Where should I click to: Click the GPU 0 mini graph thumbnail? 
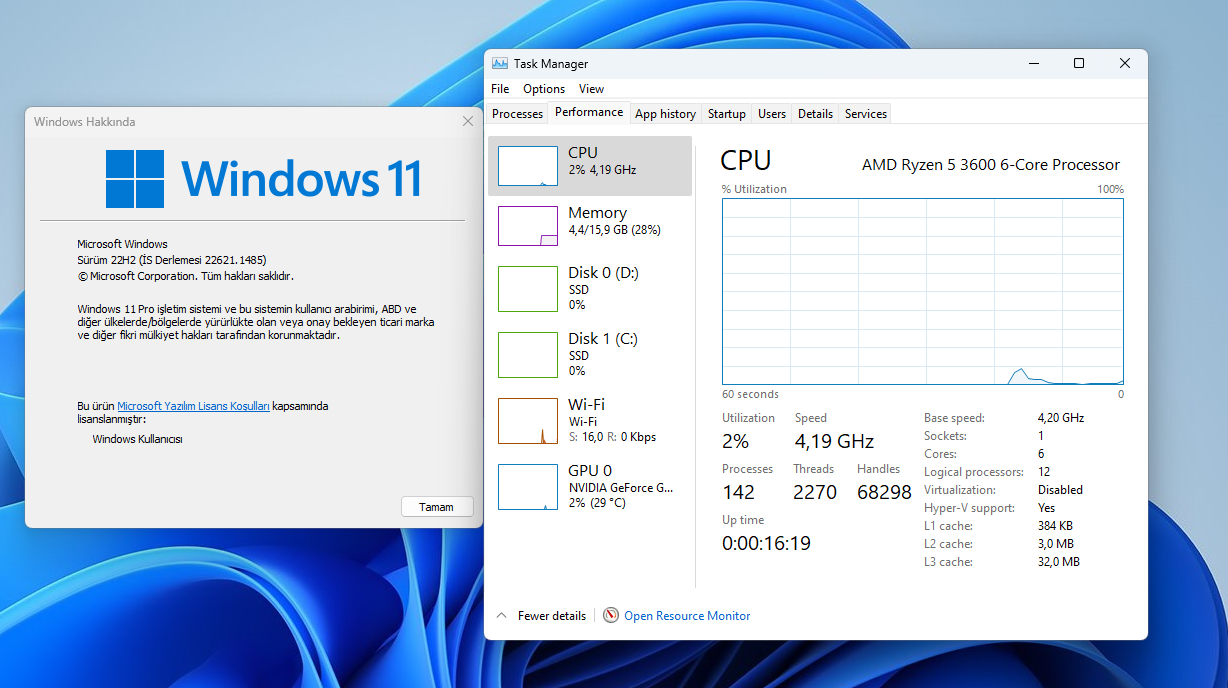[x=528, y=487]
